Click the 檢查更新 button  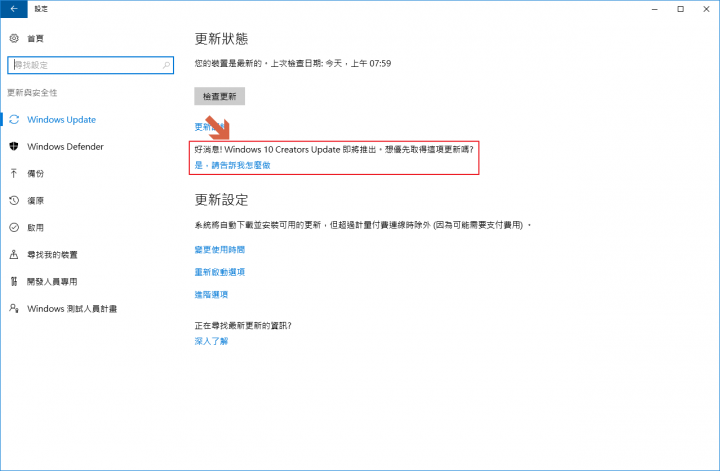[x=219, y=96]
